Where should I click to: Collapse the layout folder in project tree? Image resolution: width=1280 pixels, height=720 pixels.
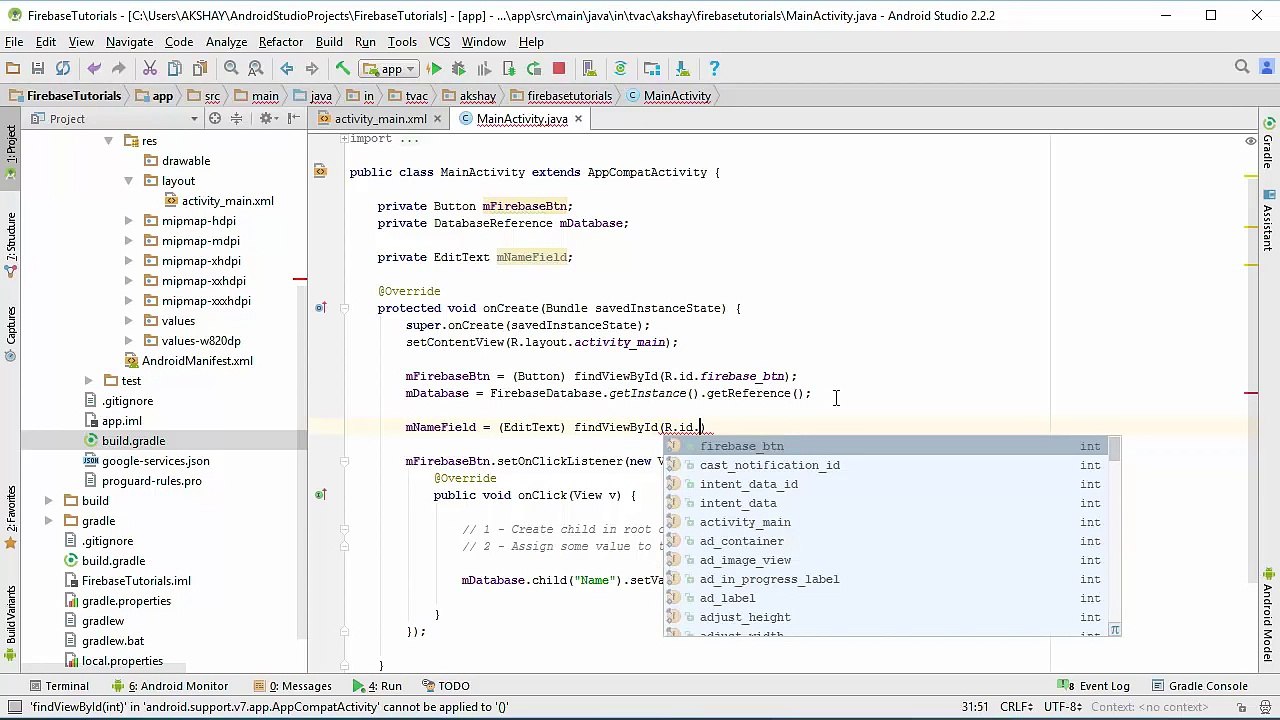click(x=128, y=181)
